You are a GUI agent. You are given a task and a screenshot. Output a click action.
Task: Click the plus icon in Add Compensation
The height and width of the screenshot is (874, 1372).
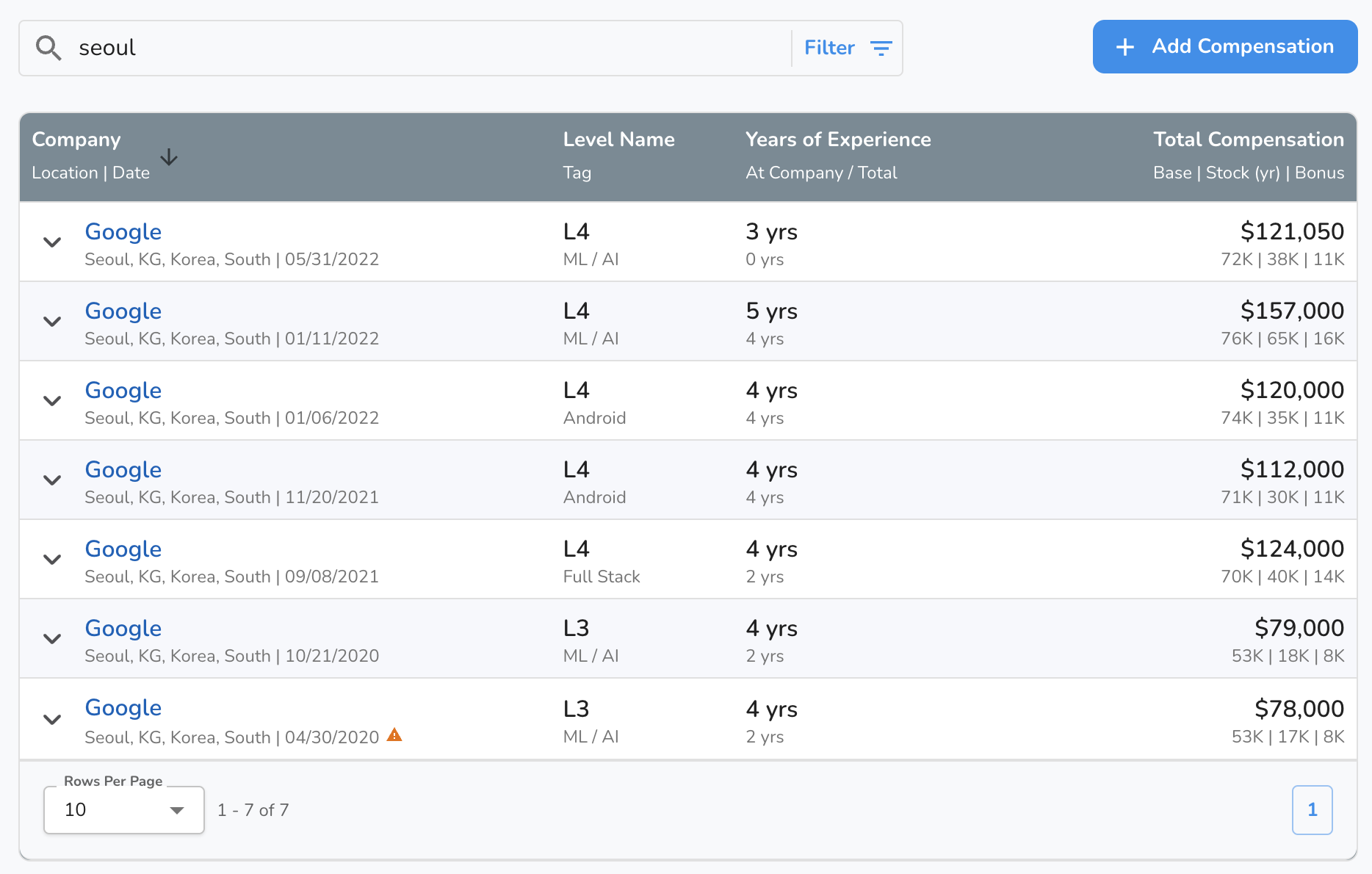[1124, 47]
